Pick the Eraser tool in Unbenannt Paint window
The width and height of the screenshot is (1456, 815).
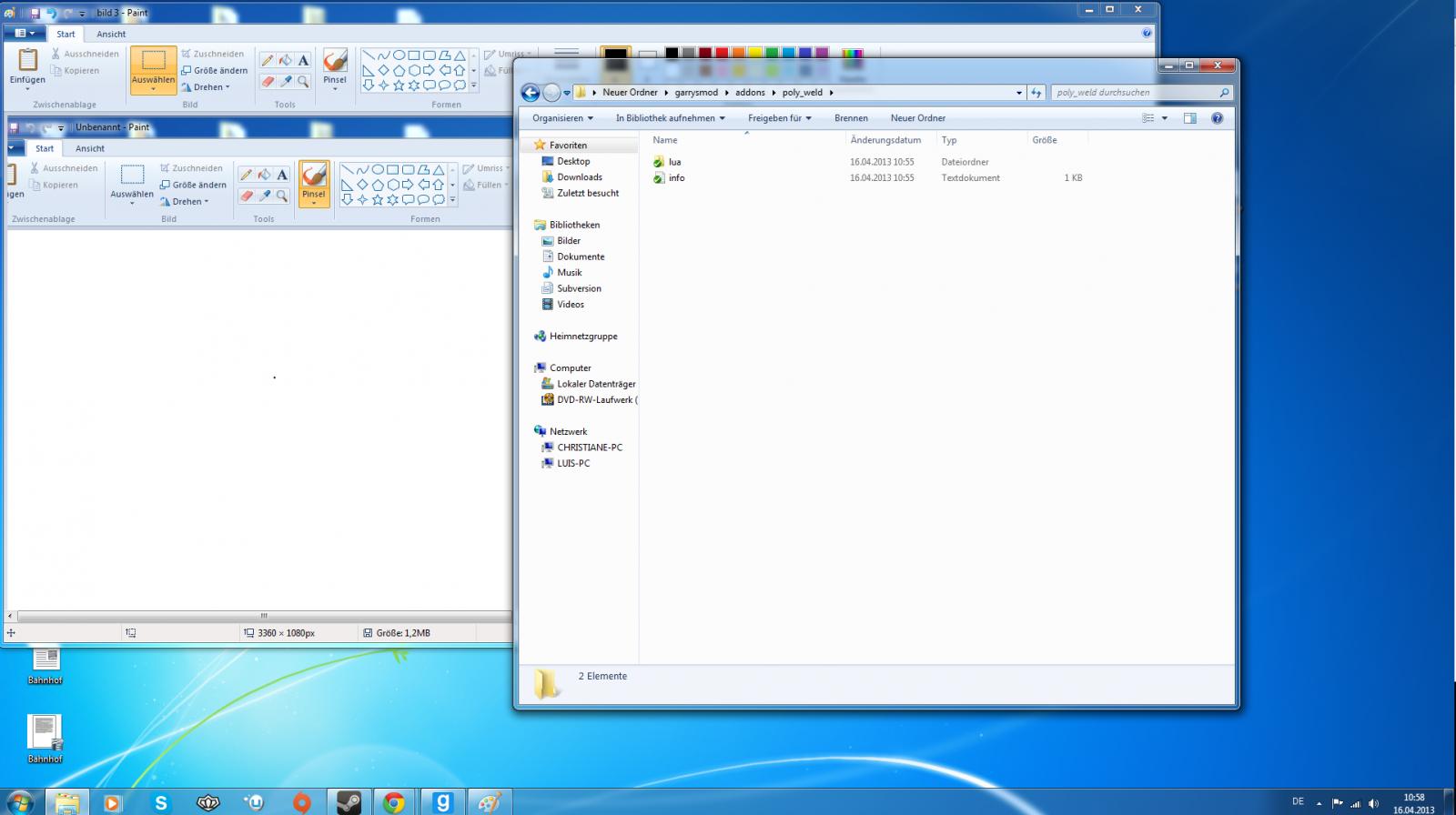(x=246, y=196)
